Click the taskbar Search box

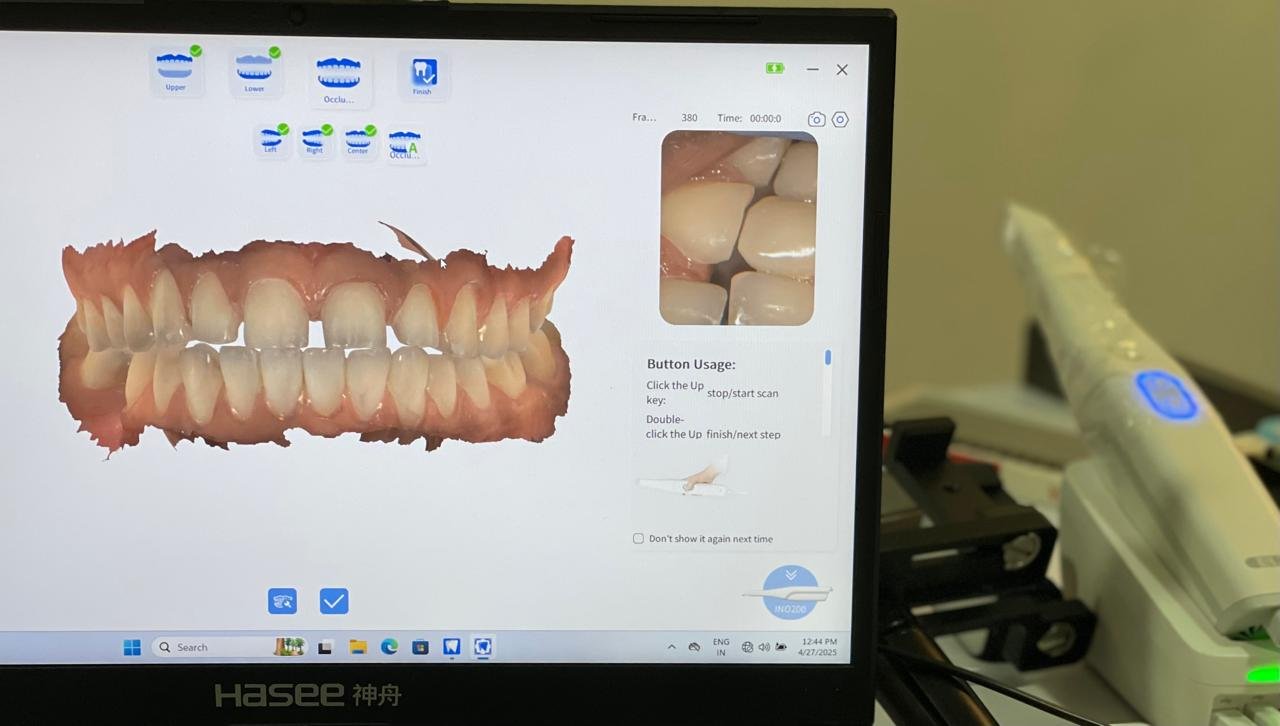229,647
